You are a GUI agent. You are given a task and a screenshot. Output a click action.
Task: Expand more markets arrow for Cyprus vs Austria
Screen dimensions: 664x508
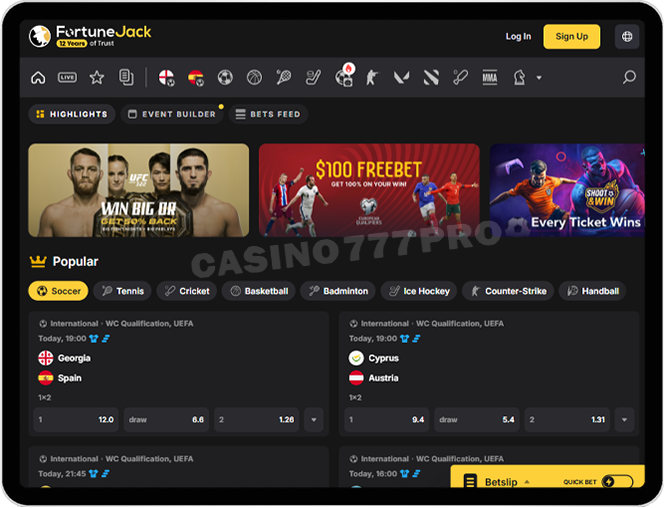point(625,420)
